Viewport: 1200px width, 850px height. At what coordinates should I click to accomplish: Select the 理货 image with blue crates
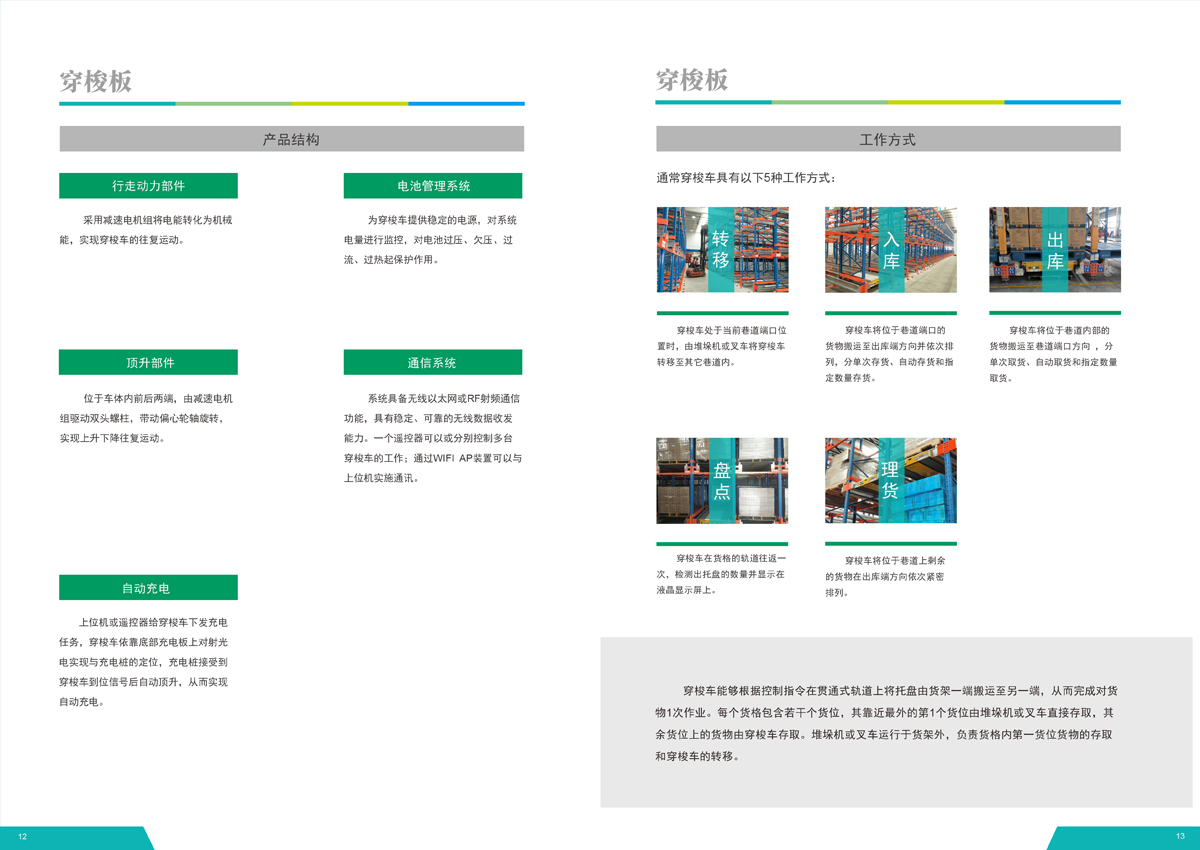pyautogui.click(x=890, y=480)
